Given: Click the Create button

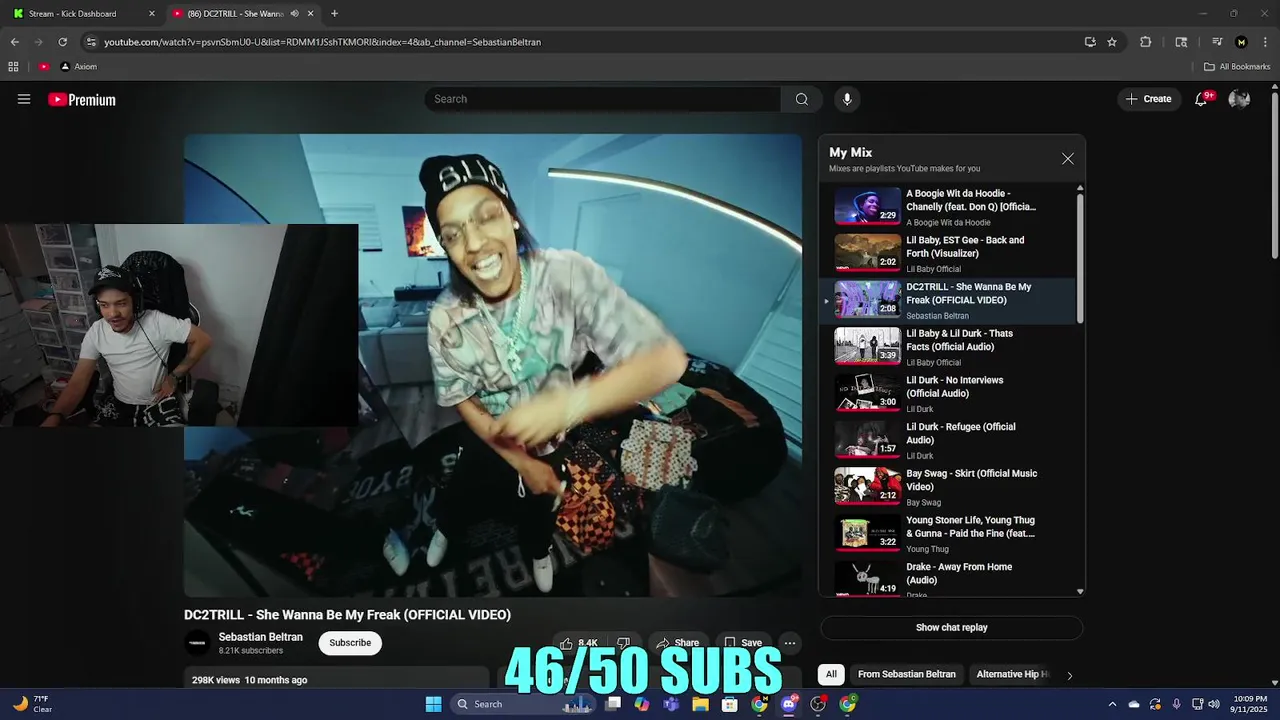Looking at the screenshot, I should tap(1148, 99).
